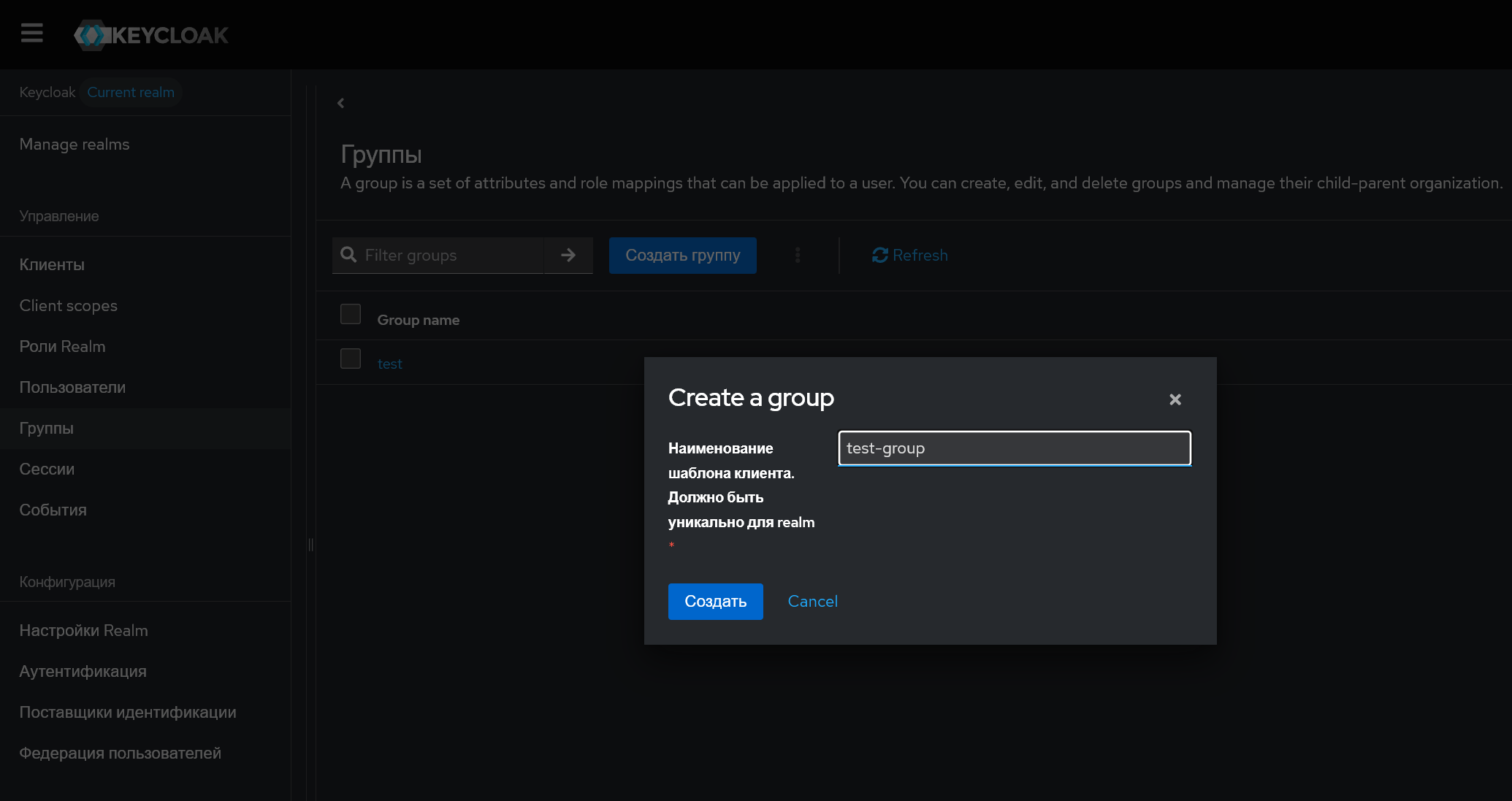
Task: Cancel the group creation dialog
Action: (x=812, y=601)
